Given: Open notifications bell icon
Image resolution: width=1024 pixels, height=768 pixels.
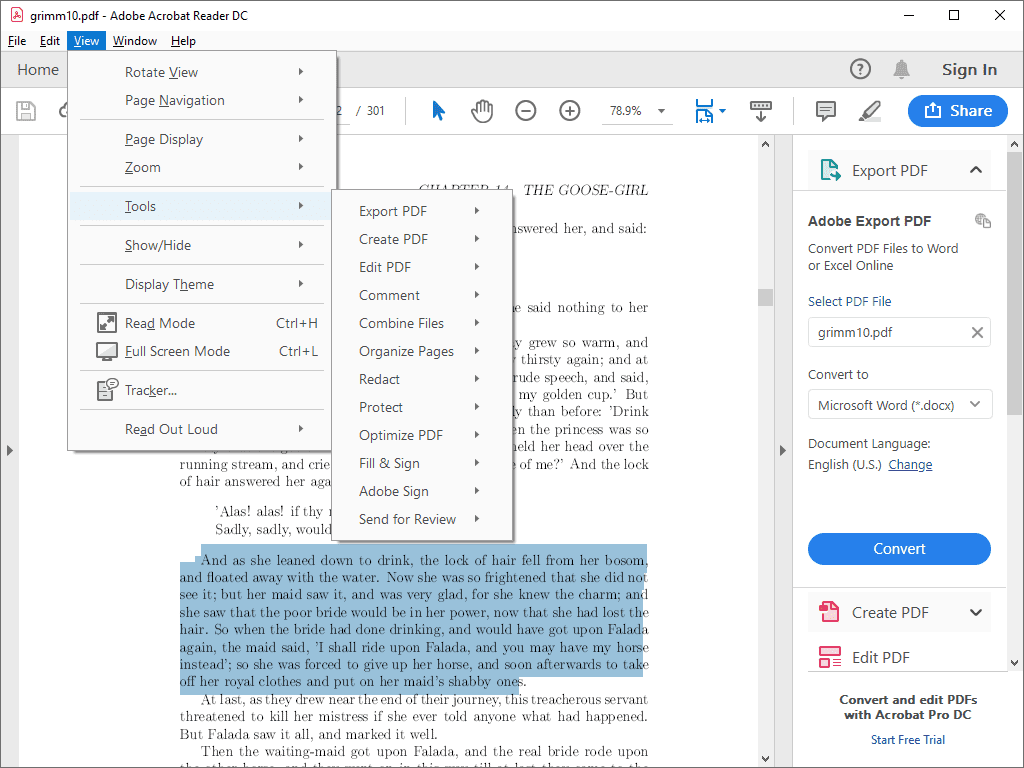Looking at the screenshot, I should pyautogui.click(x=901, y=69).
